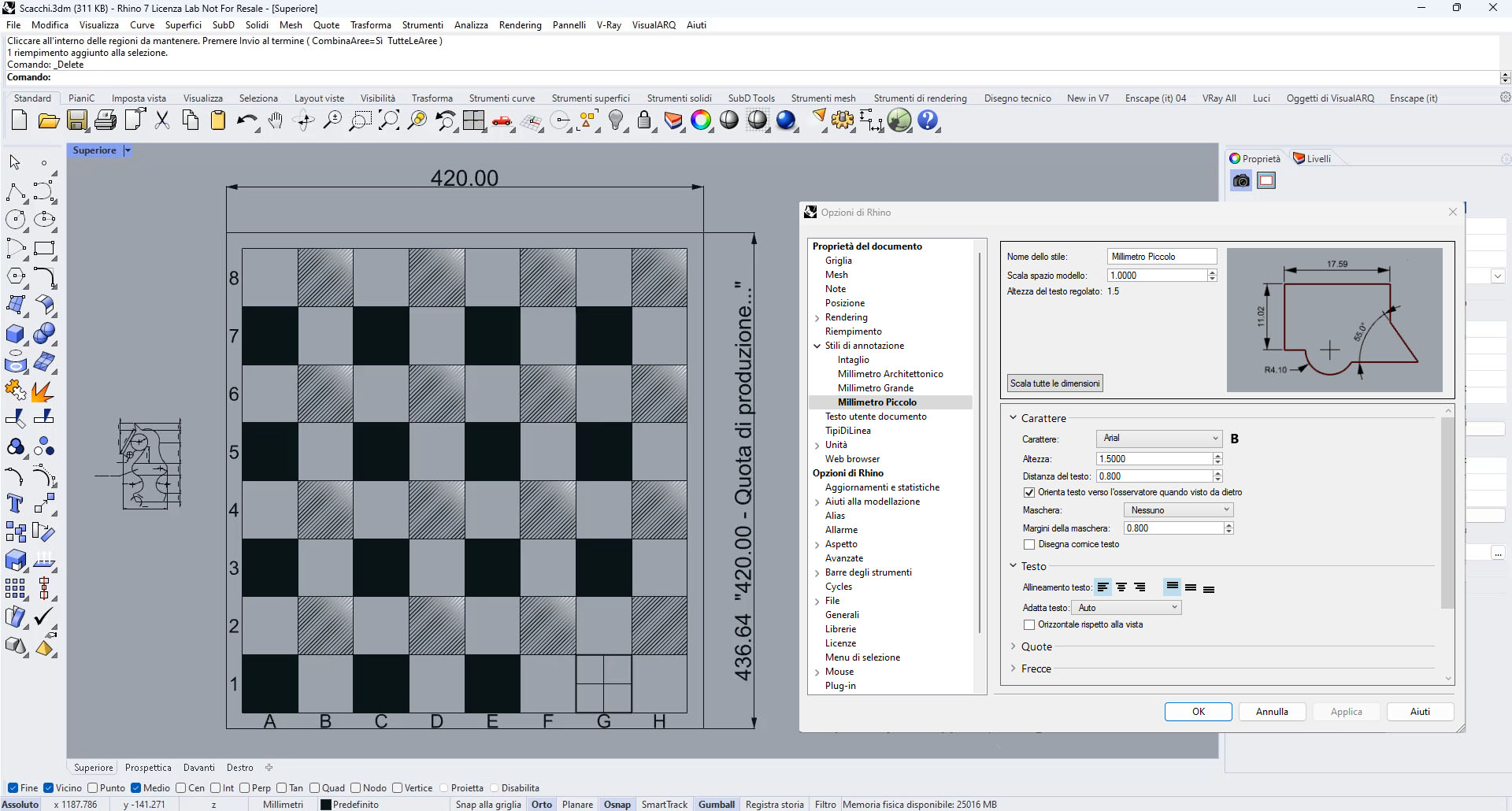Toggle the Medio osnap checkbox

coord(135,787)
